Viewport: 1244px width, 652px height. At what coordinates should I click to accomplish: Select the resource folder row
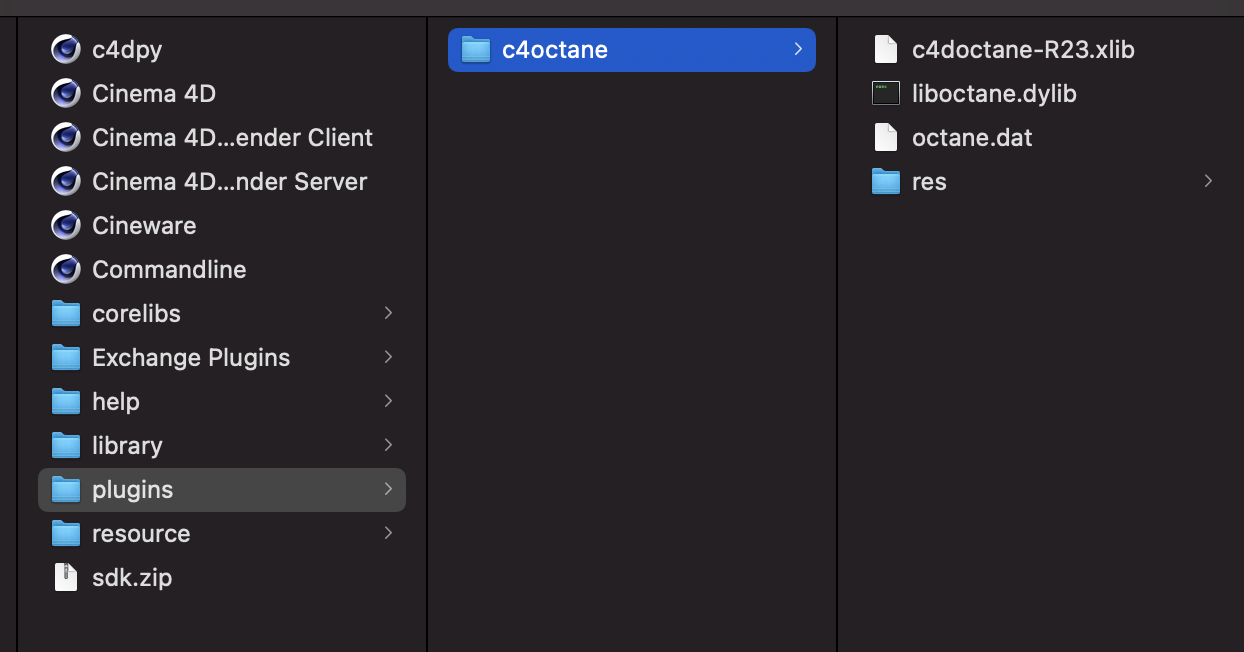140,533
